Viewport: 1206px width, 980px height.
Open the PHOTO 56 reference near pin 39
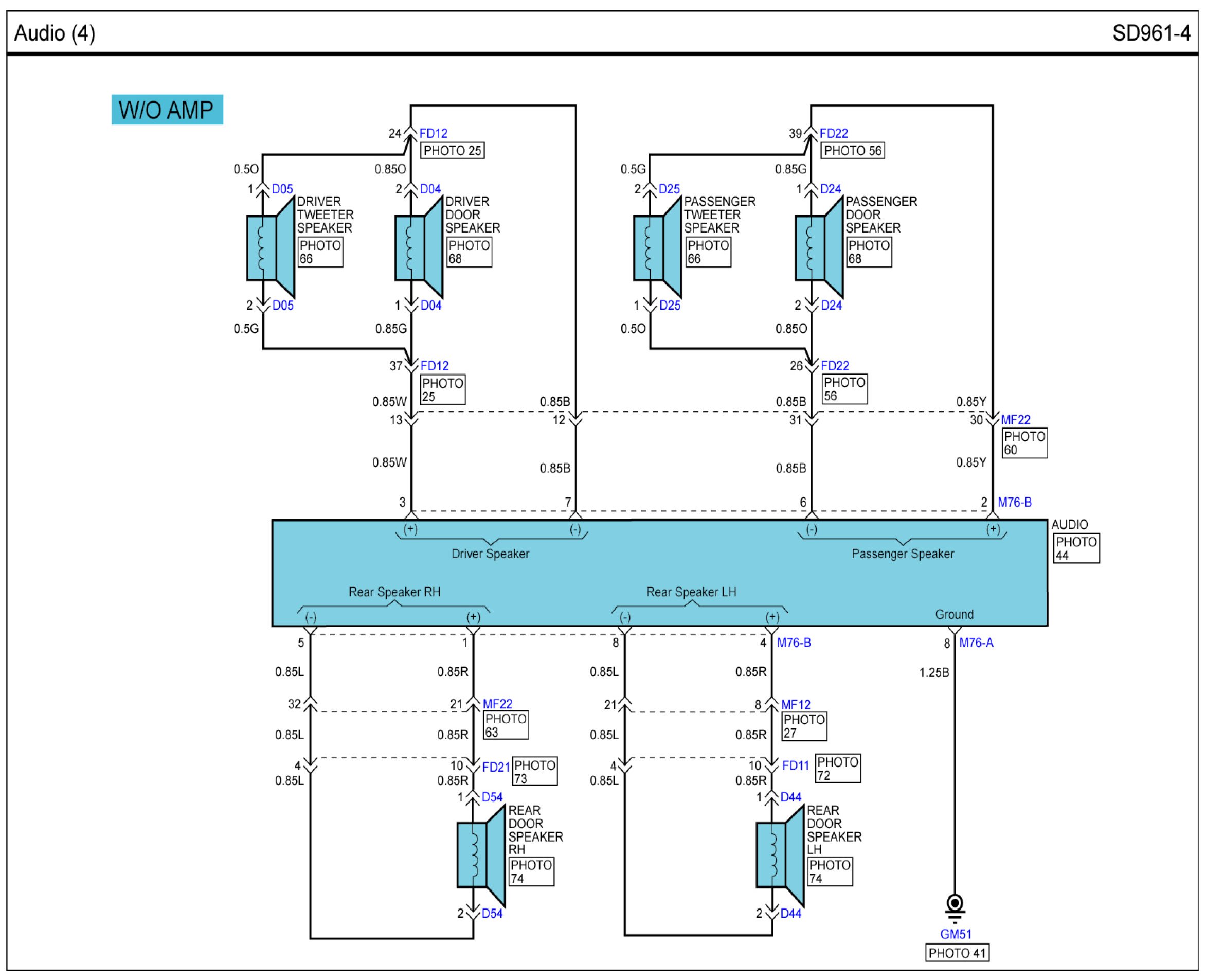pos(852,151)
